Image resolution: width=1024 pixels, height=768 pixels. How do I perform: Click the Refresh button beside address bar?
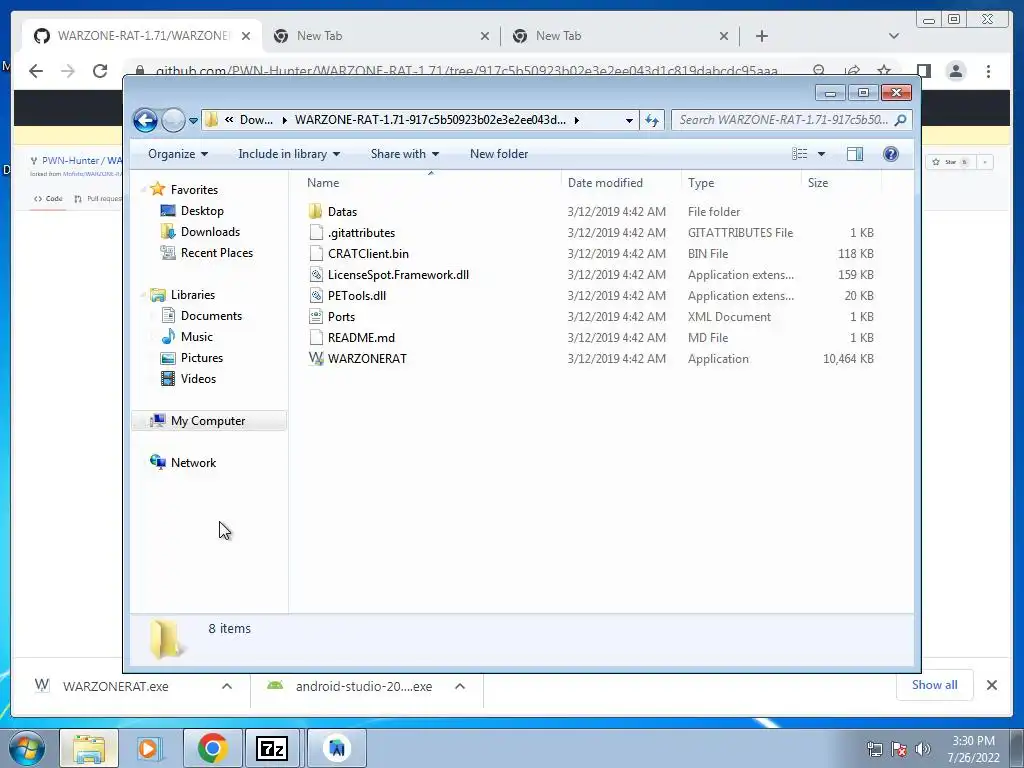pyautogui.click(x=652, y=120)
